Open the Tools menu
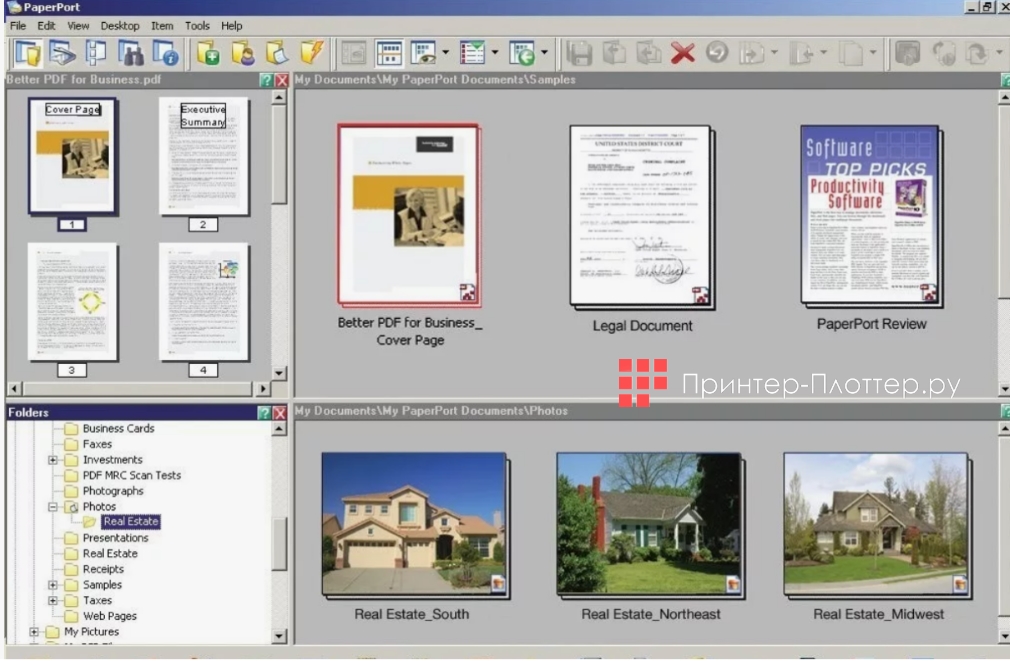Image resolution: width=1010 pixels, height=661 pixels. point(197,25)
